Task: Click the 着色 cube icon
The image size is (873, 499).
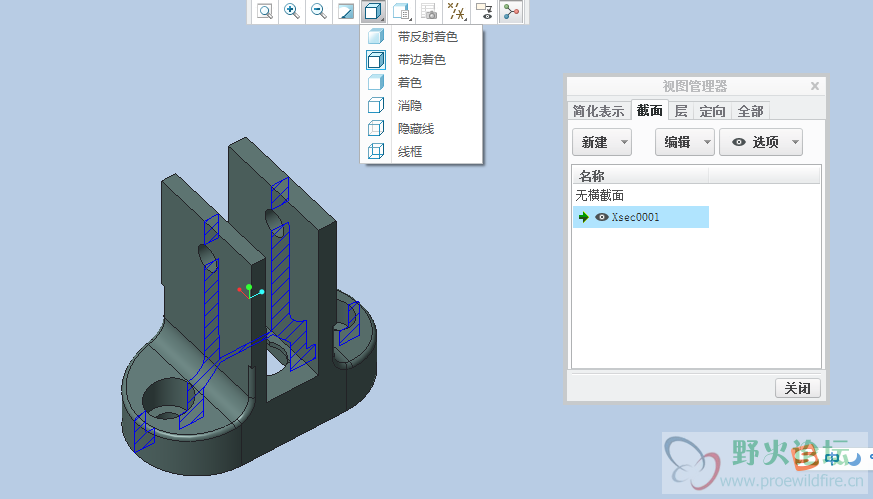Action: click(x=376, y=82)
